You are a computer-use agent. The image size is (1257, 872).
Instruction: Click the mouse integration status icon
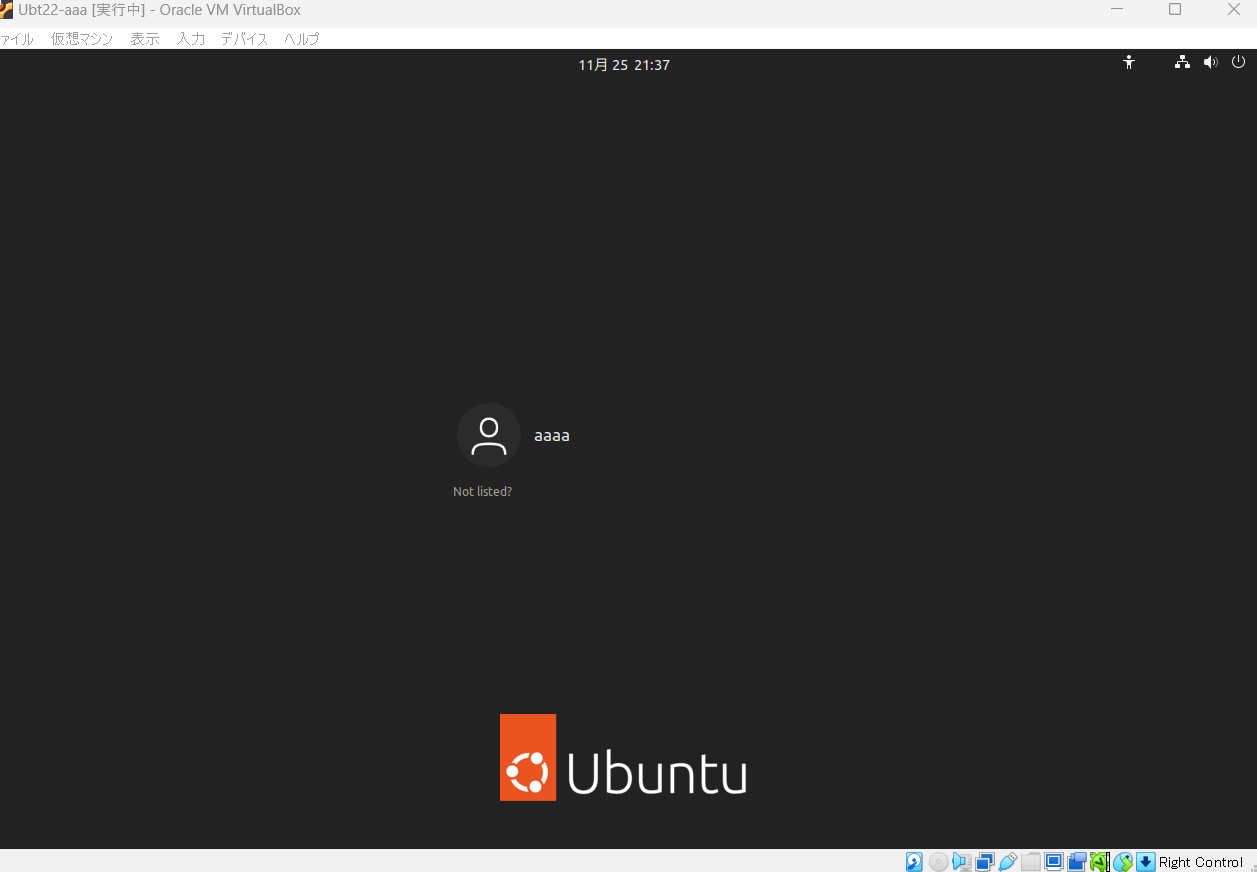(x=1123, y=862)
